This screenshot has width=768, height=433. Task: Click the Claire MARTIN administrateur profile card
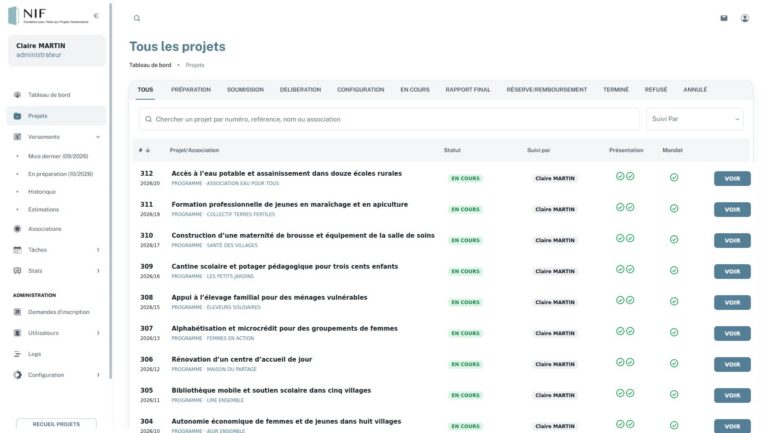pyautogui.click(x=56, y=50)
